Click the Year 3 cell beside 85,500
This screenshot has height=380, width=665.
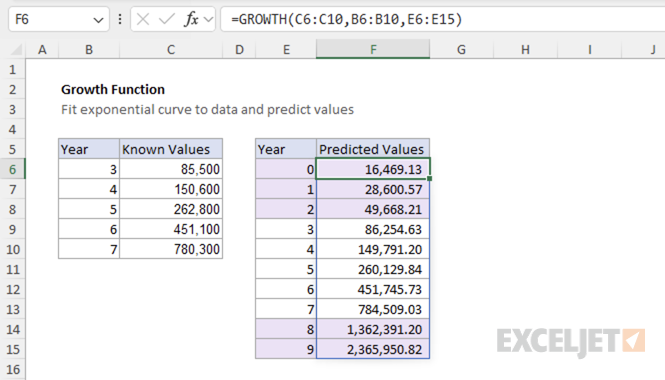(x=89, y=169)
